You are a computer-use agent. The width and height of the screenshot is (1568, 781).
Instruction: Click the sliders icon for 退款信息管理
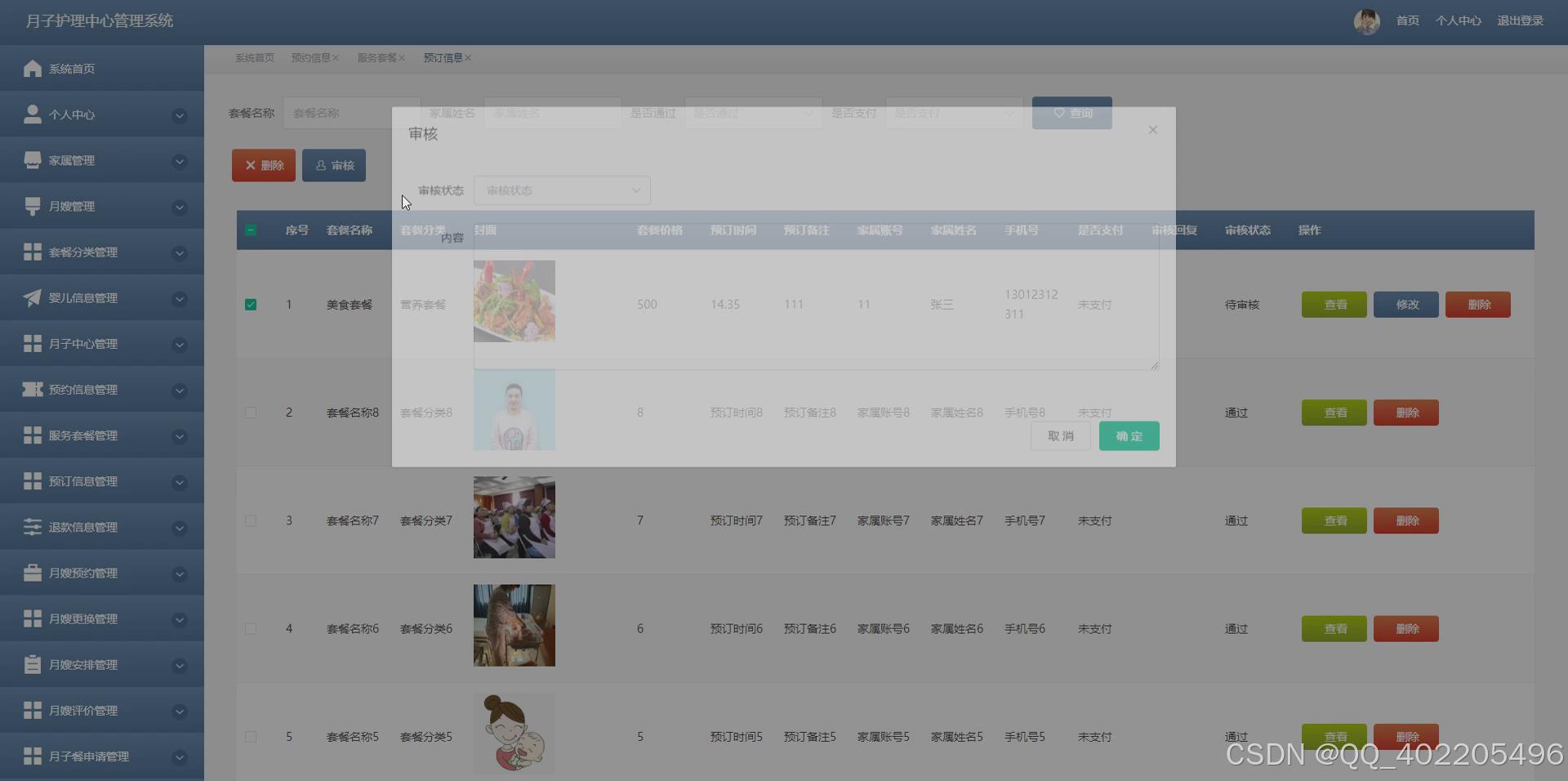(x=33, y=526)
